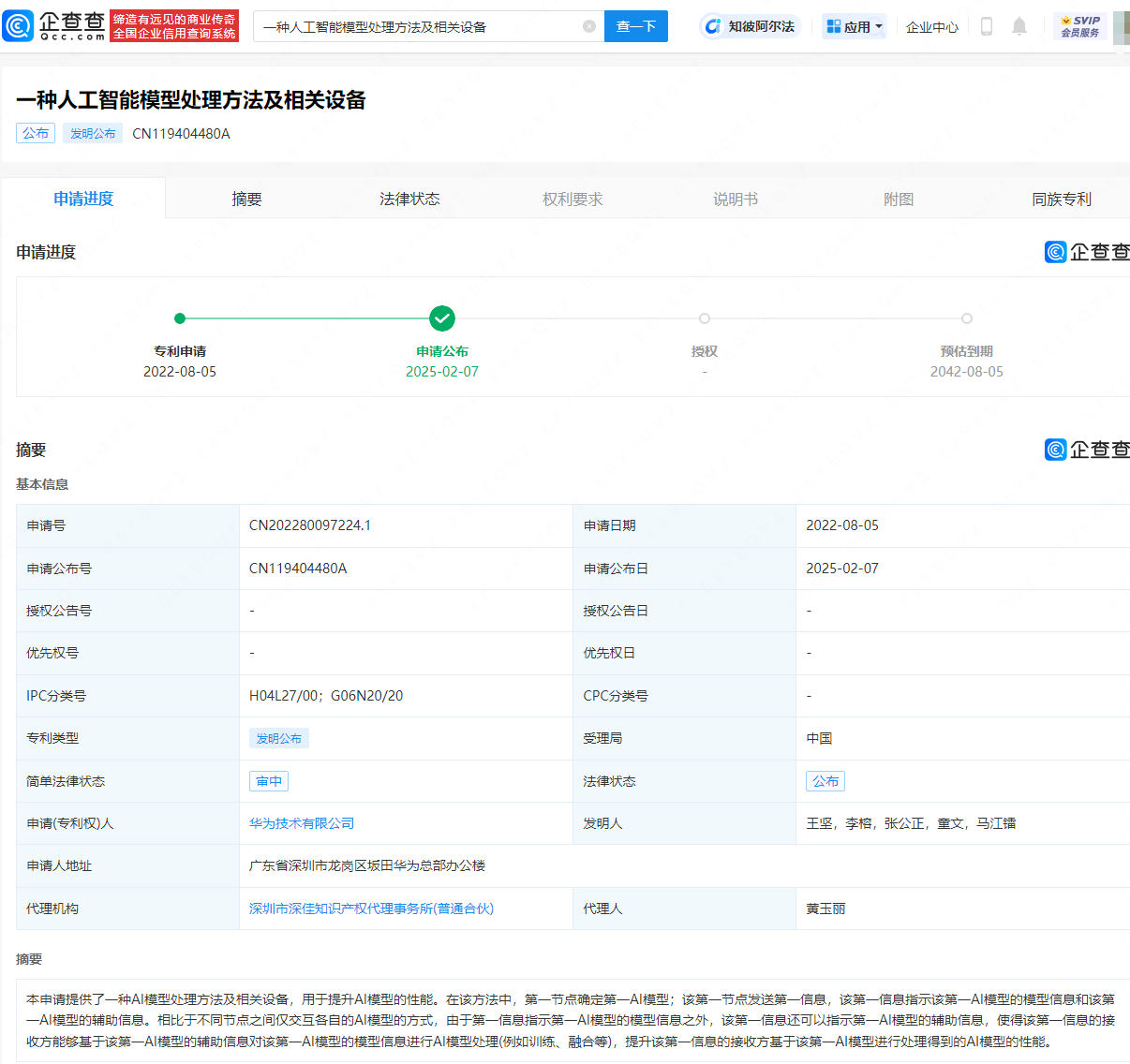The width and height of the screenshot is (1130, 1064).
Task: Click publication number CN119404480A in table
Action: point(298,569)
